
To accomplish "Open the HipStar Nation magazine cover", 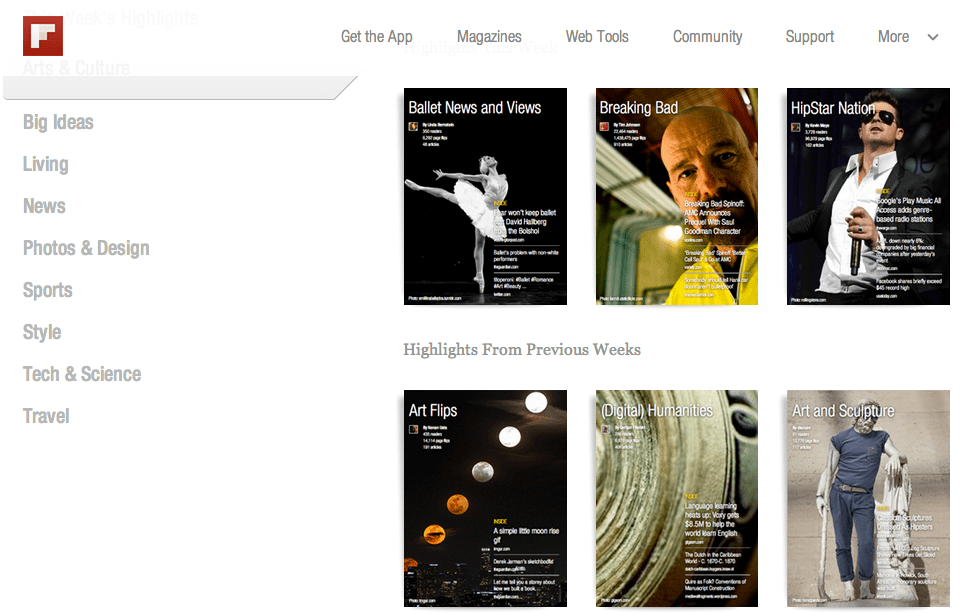I will [868, 196].
